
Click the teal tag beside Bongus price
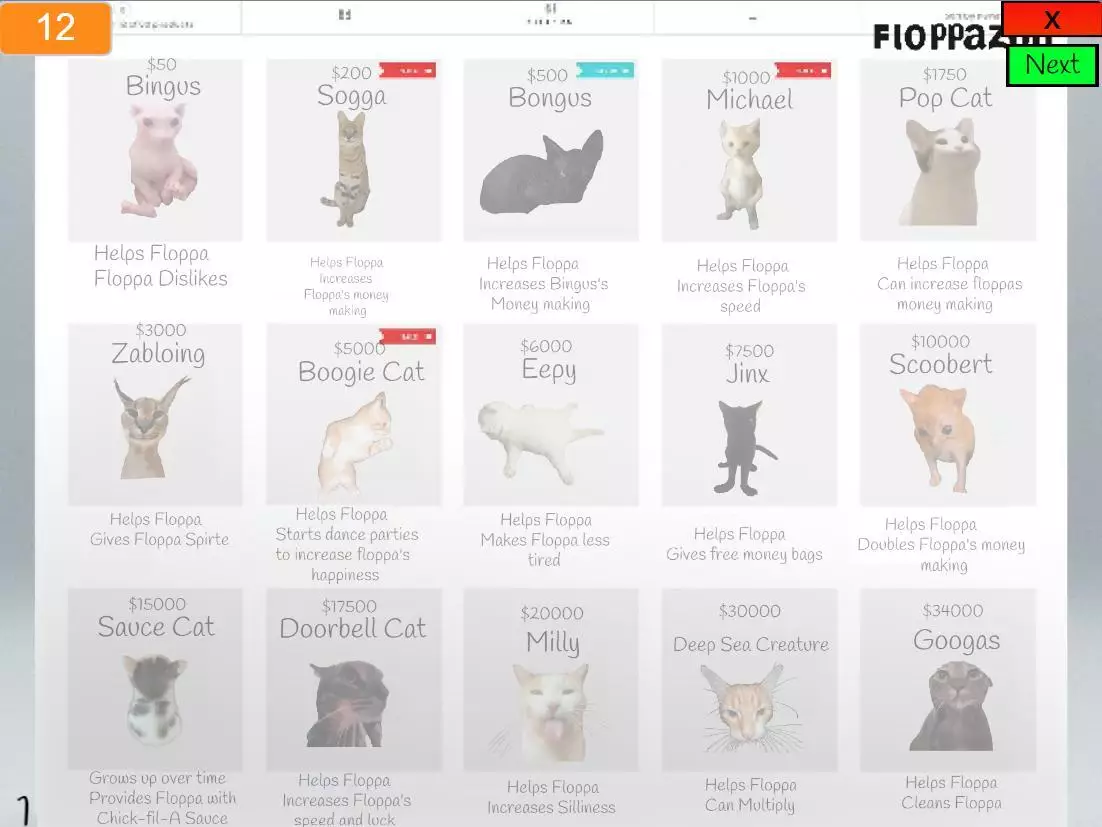click(x=604, y=70)
